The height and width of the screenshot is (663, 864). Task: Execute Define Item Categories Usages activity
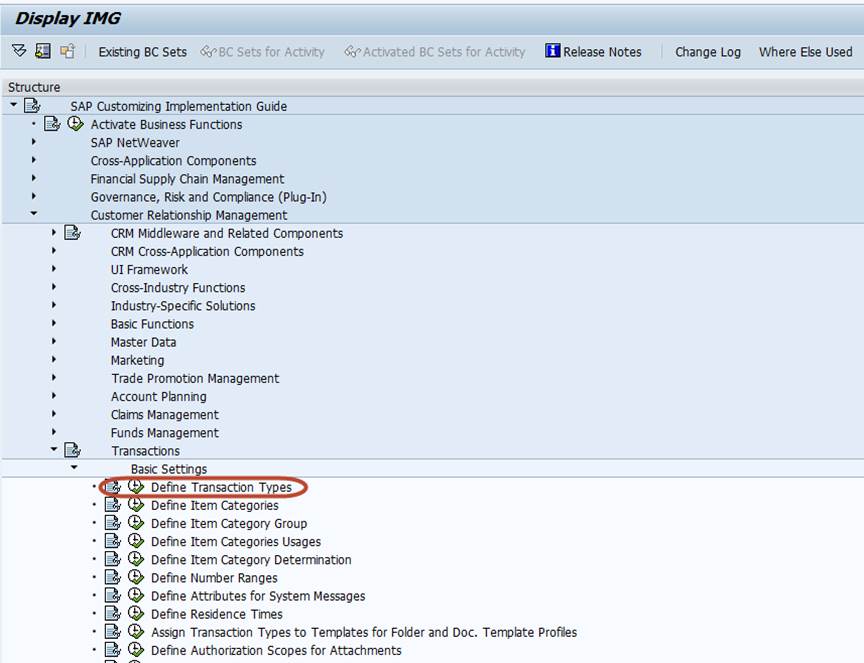(x=136, y=541)
